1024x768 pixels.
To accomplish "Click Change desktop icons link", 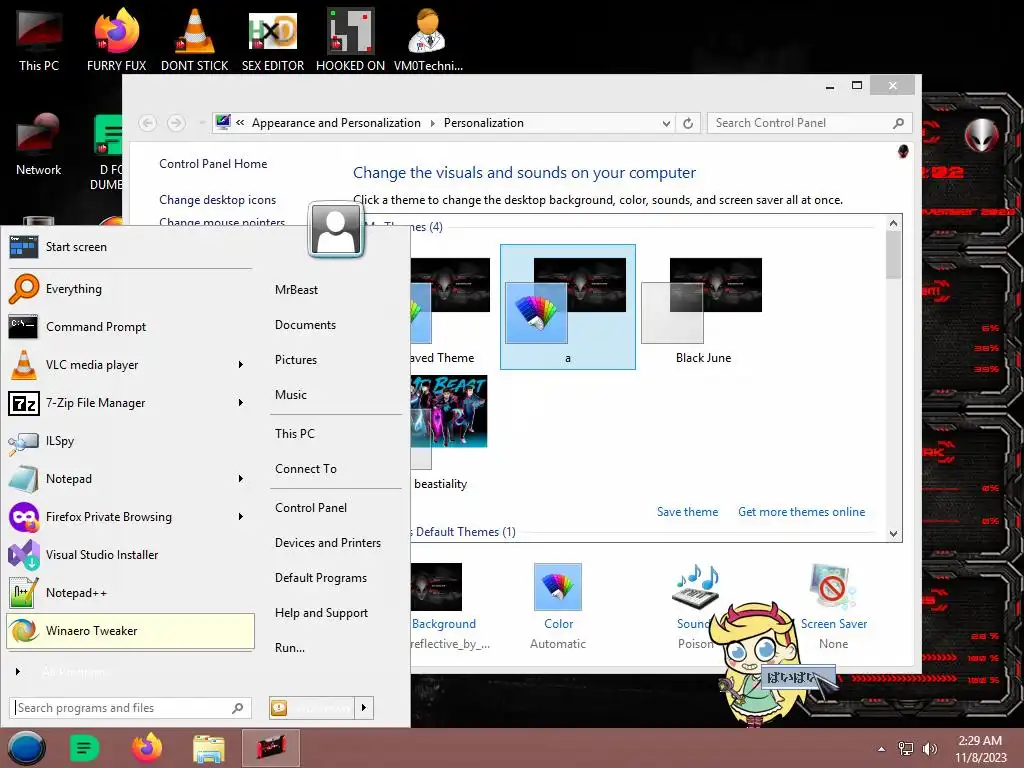I will click(217, 200).
